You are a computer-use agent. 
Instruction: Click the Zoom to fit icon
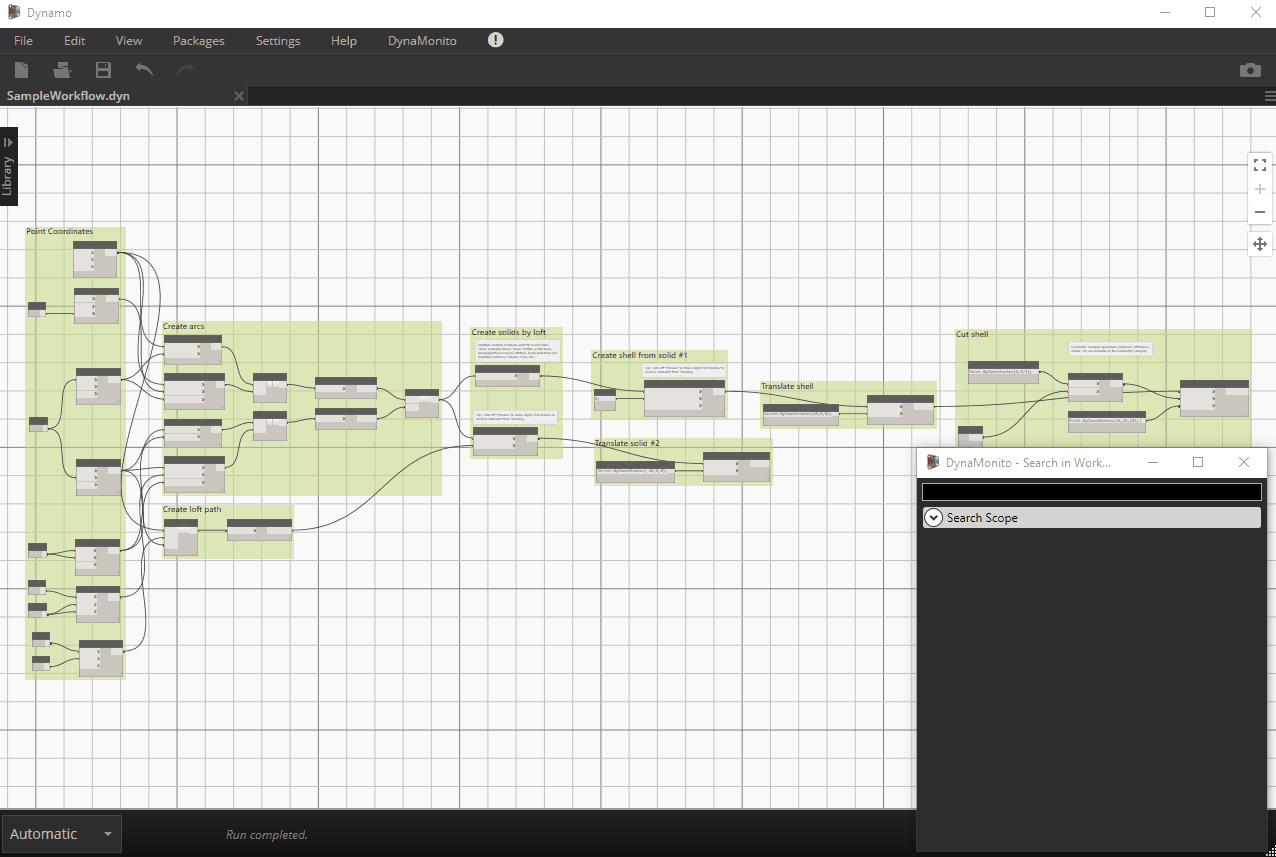click(x=1260, y=165)
